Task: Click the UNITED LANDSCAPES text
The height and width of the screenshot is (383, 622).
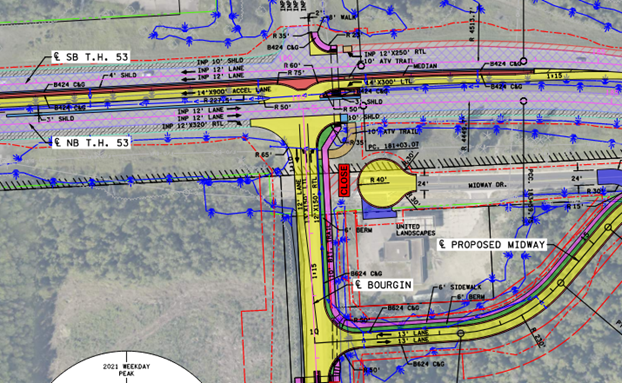Action: pyautogui.click(x=415, y=230)
